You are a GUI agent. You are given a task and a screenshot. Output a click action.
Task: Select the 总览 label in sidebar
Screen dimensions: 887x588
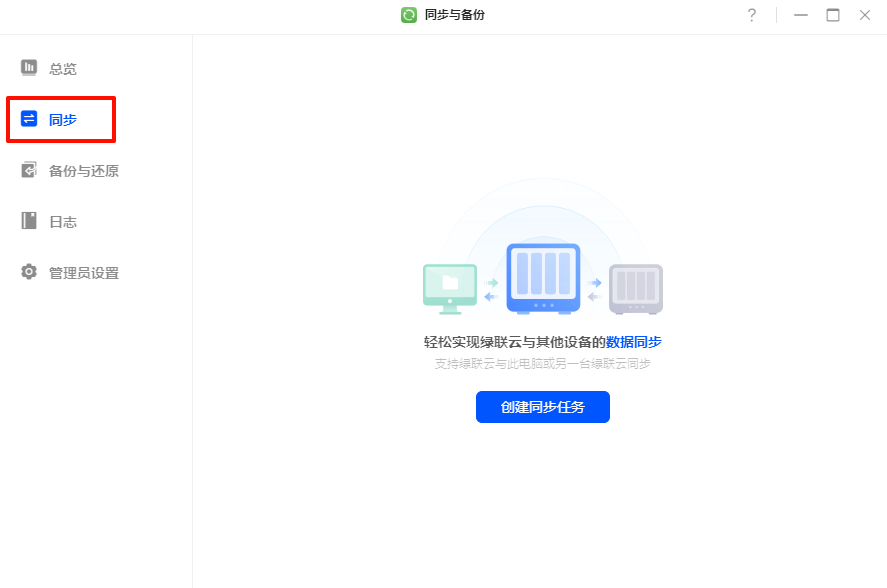(x=63, y=69)
